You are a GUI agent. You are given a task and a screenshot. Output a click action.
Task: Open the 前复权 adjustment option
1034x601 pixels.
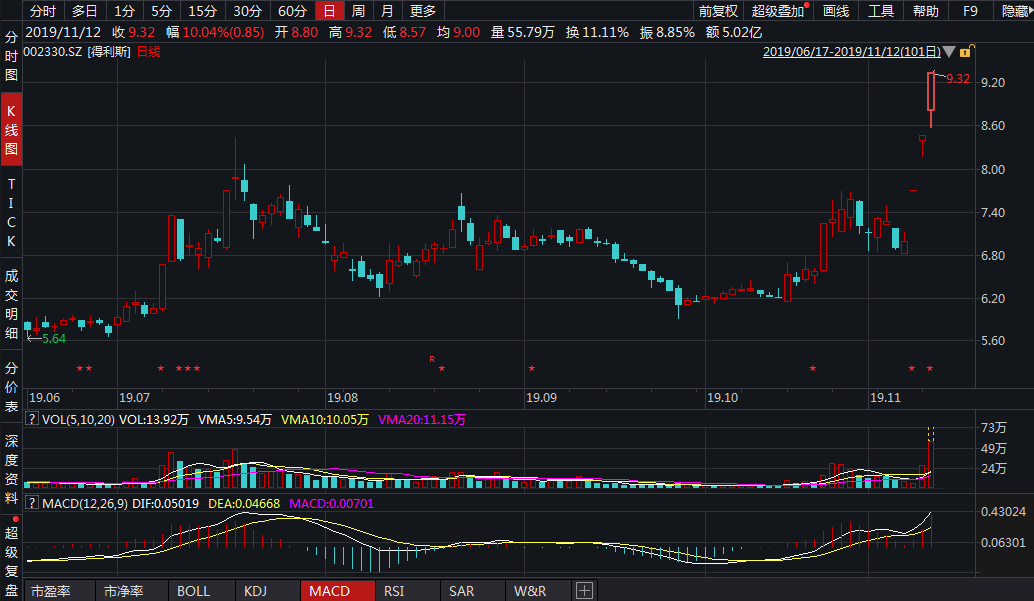pos(718,11)
